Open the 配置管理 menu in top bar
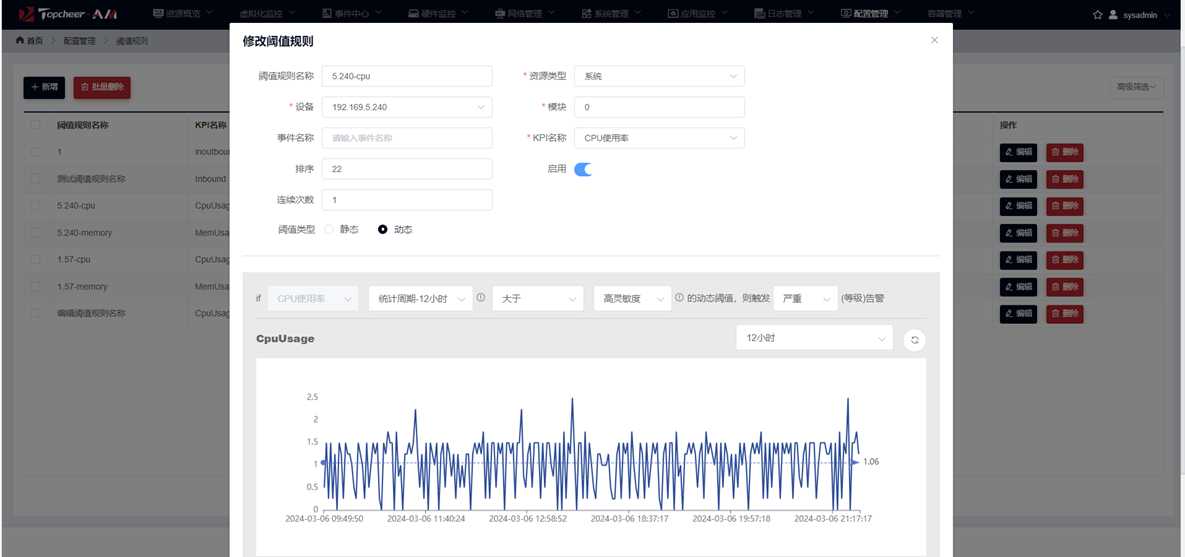 (x=871, y=14)
